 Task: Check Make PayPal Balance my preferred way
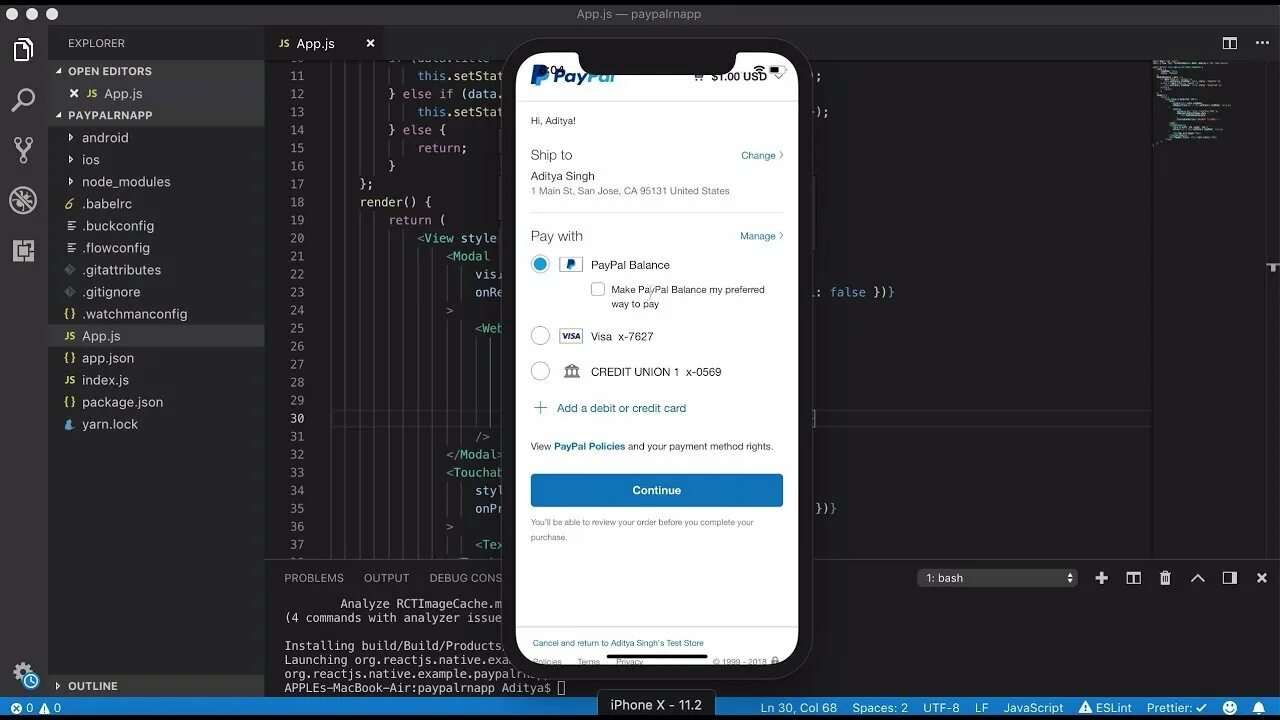[x=598, y=289]
